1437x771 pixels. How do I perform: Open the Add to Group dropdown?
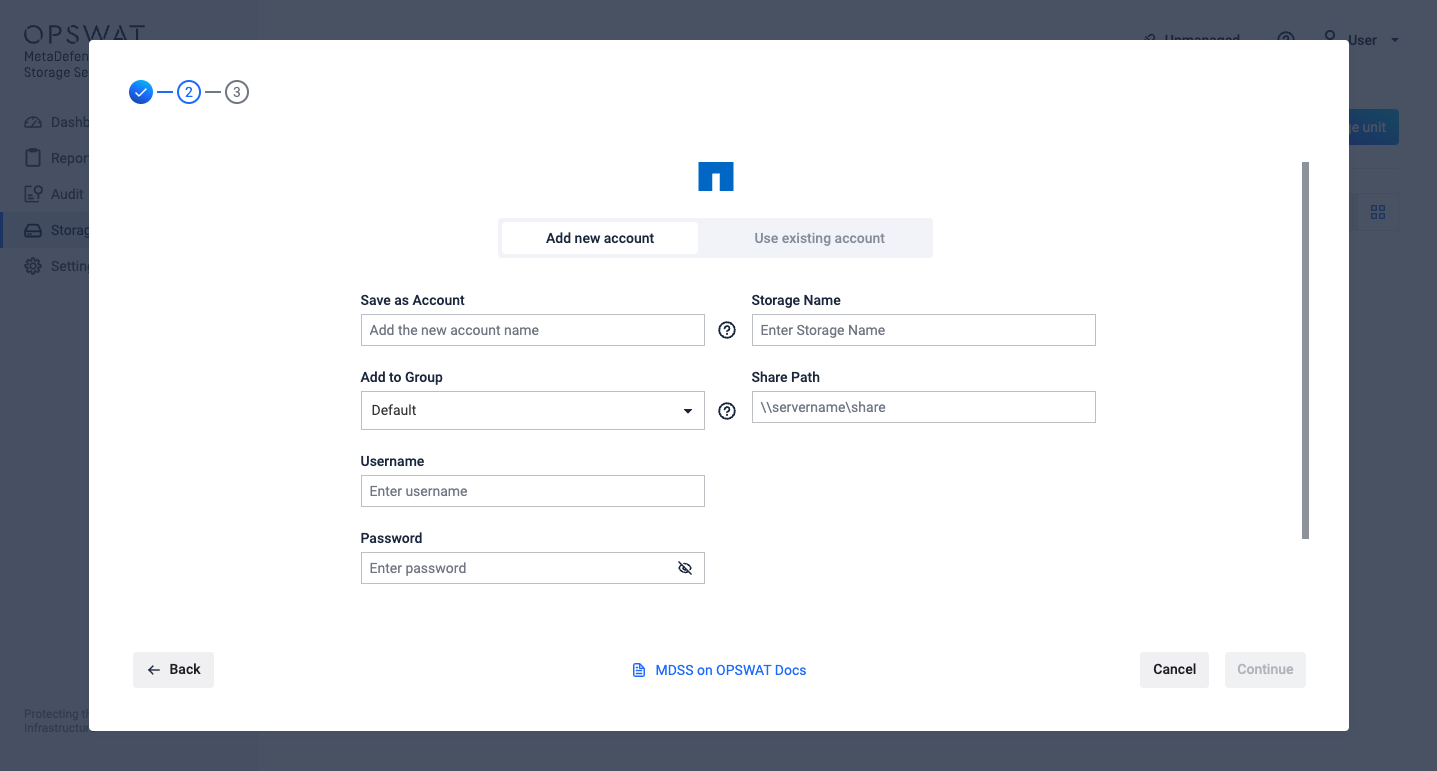tap(533, 411)
